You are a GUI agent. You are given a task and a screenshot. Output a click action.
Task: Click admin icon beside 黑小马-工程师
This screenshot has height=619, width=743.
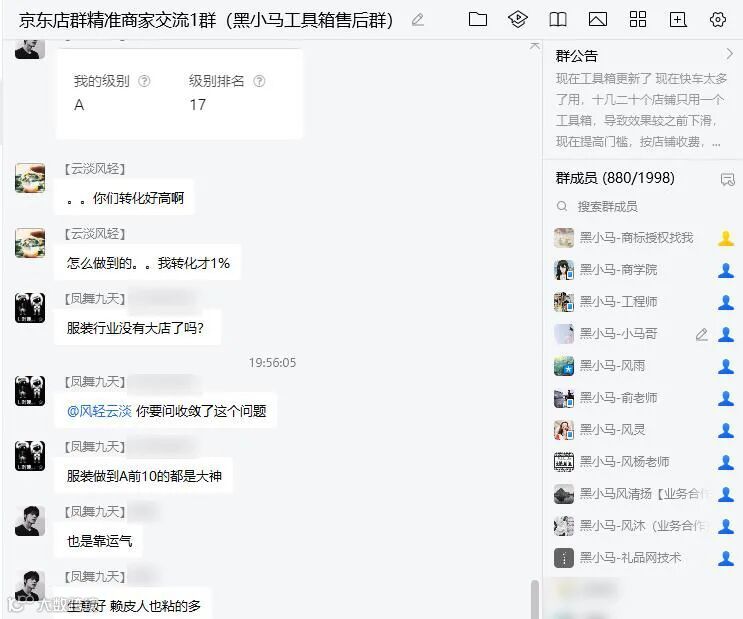tap(726, 302)
